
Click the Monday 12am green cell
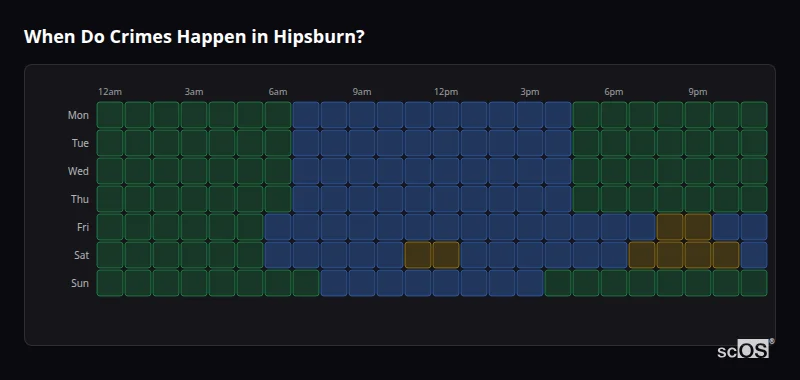coord(110,115)
